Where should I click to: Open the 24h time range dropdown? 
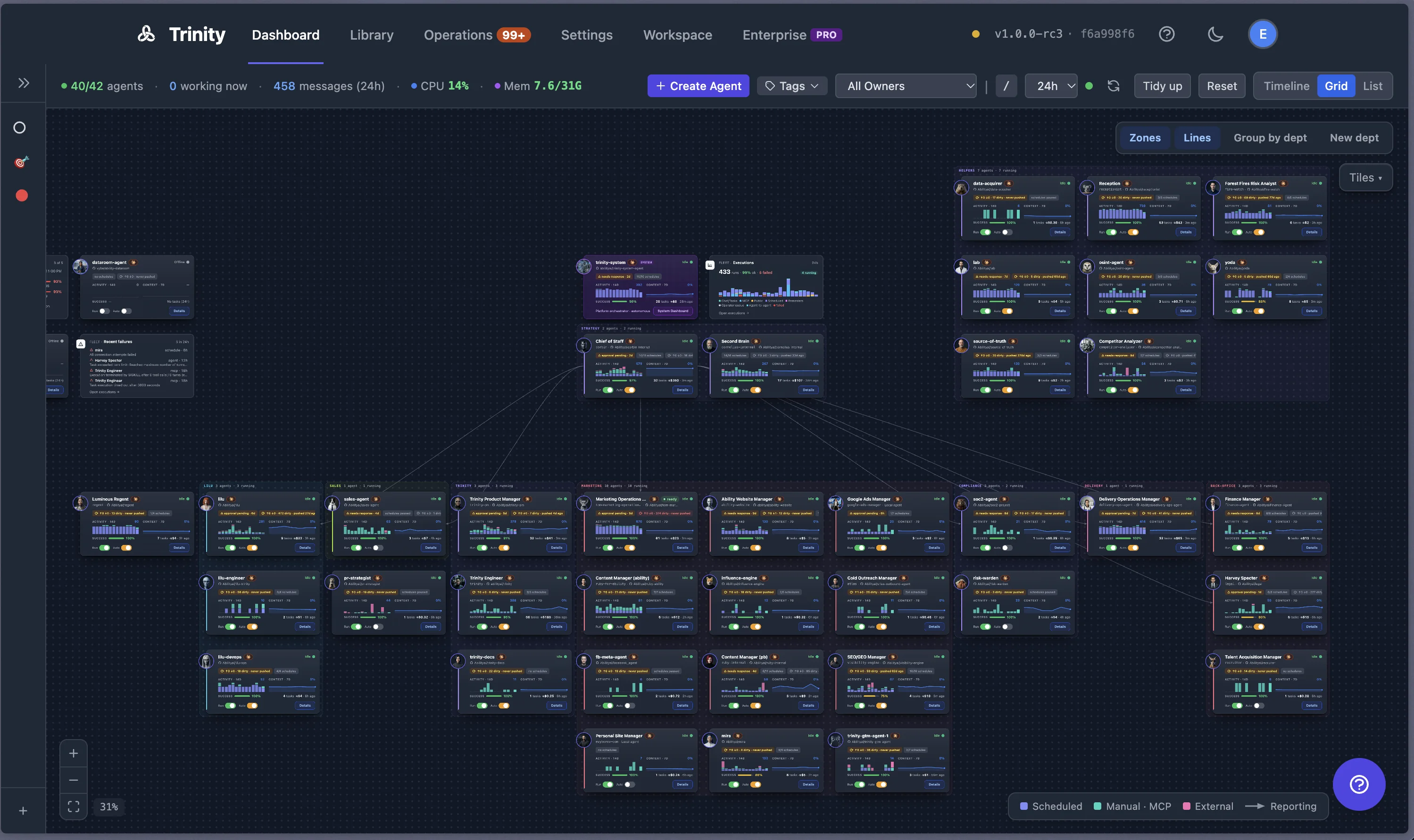(1051, 86)
